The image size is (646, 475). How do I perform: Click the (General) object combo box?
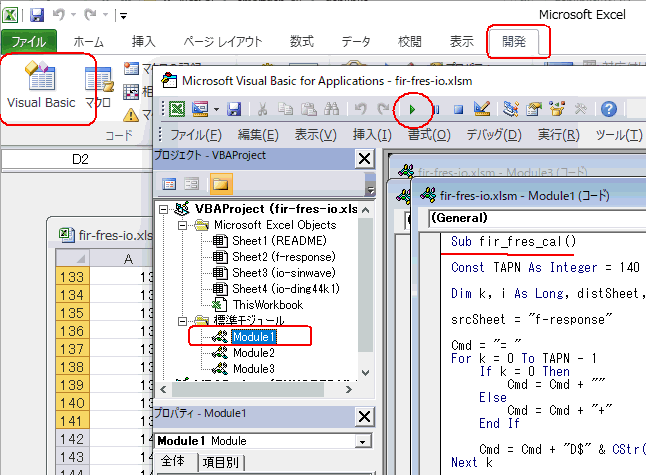point(537,218)
